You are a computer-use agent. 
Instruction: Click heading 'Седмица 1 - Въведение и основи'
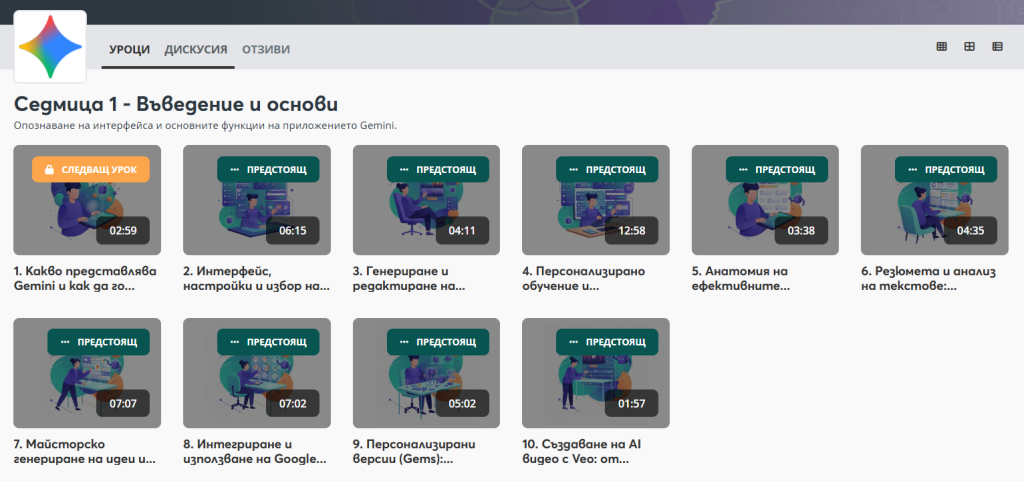pos(176,104)
